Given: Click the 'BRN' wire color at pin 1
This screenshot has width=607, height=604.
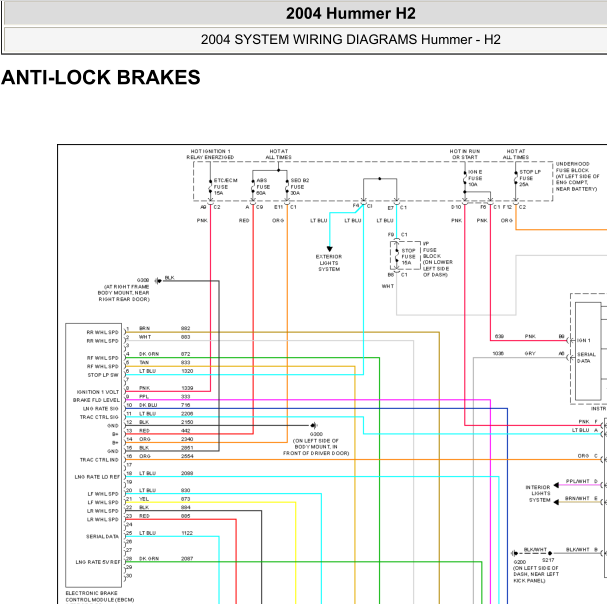Looking at the screenshot, I should 144,328.
